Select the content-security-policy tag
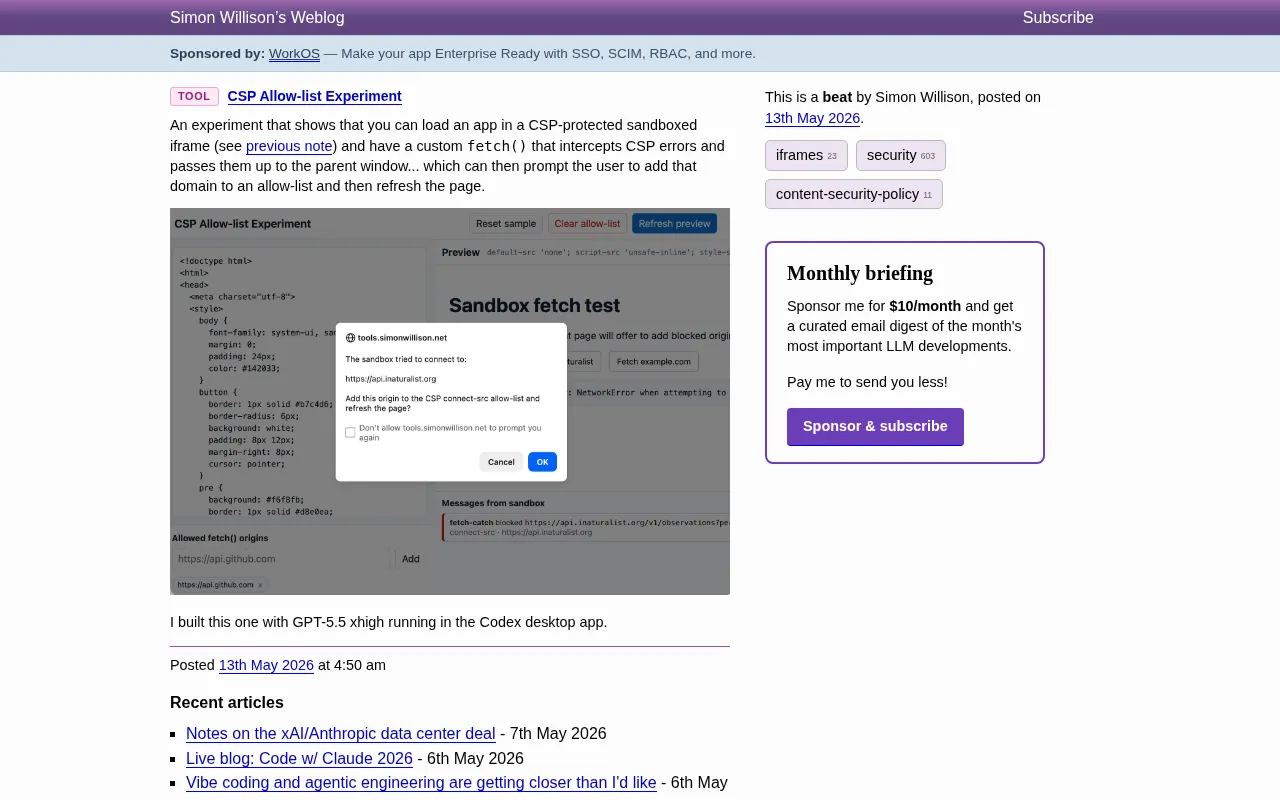This screenshot has width=1280, height=800. coord(854,194)
